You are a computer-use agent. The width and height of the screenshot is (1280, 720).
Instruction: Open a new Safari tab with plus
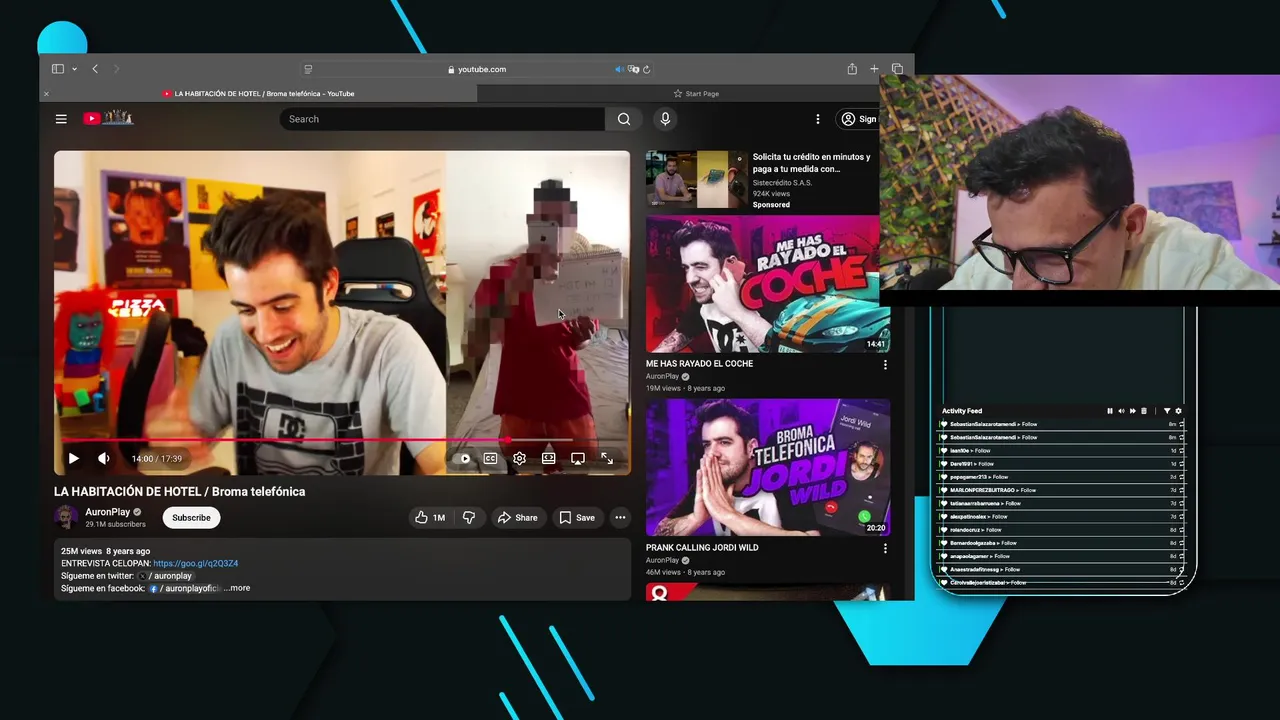874,69
